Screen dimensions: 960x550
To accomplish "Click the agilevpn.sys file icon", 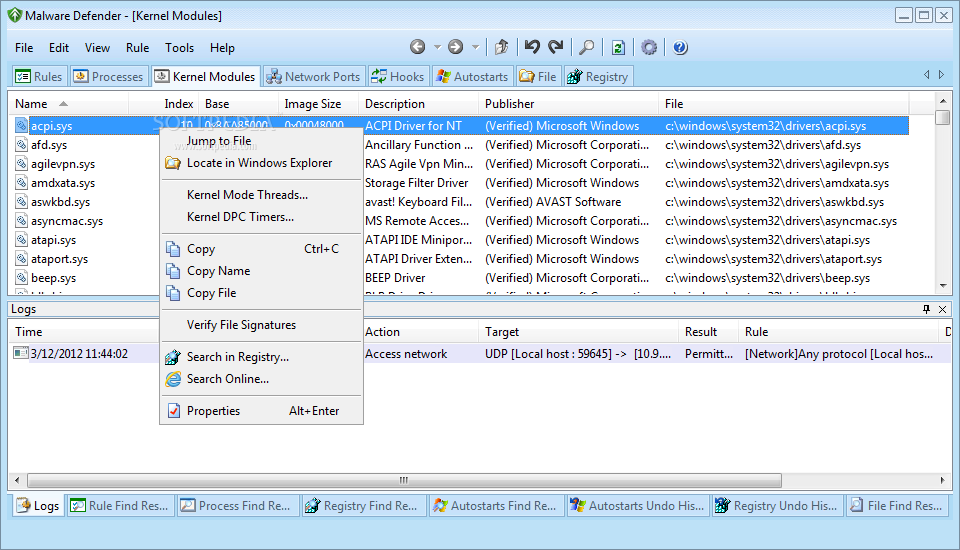I will pos(21,164).
